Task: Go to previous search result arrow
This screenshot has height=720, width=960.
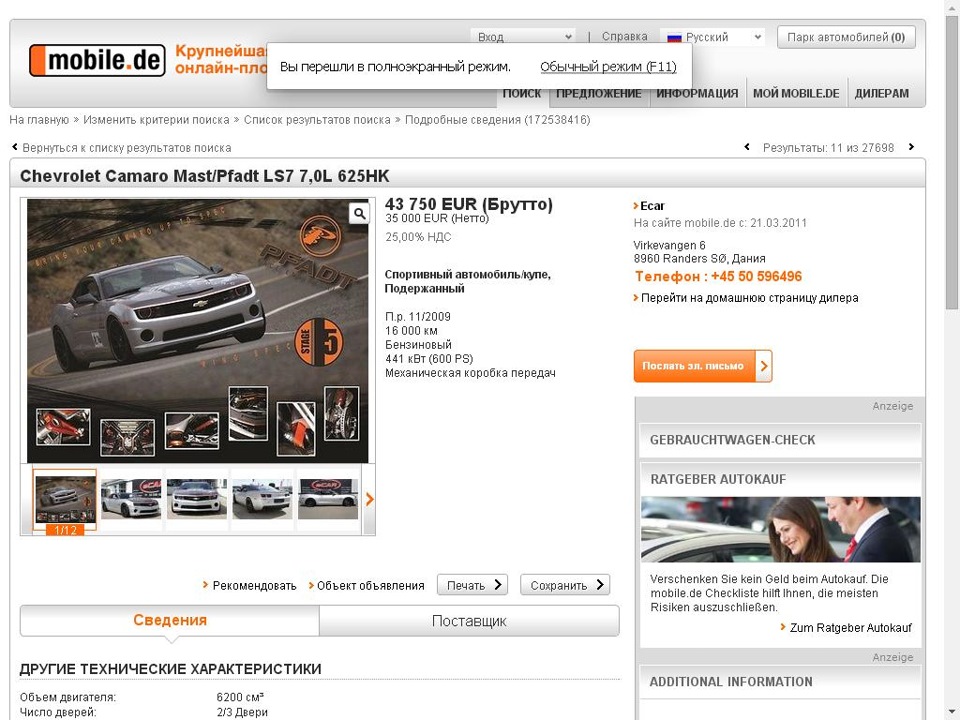Action: pyautogui.click(x=746, y=147)
